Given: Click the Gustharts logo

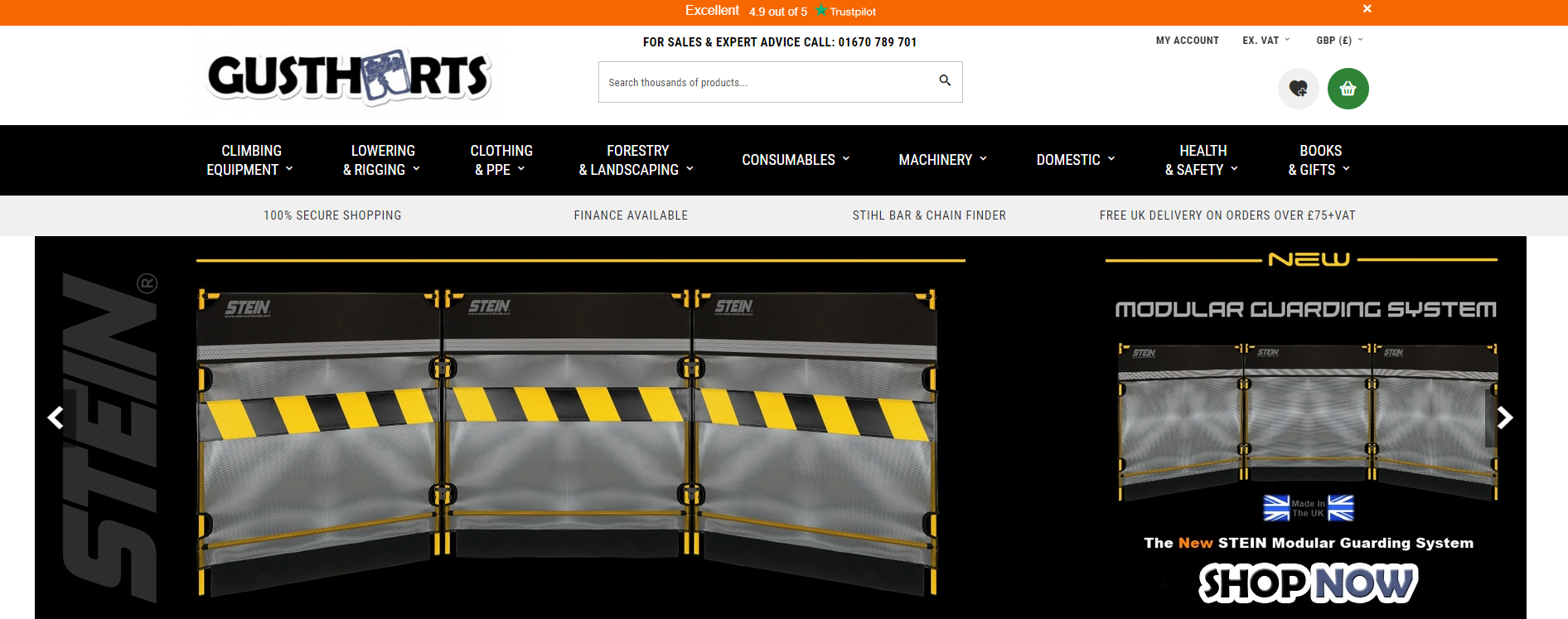Looking at the screenshot, I should pyautogui.click(x=350, y=76).
